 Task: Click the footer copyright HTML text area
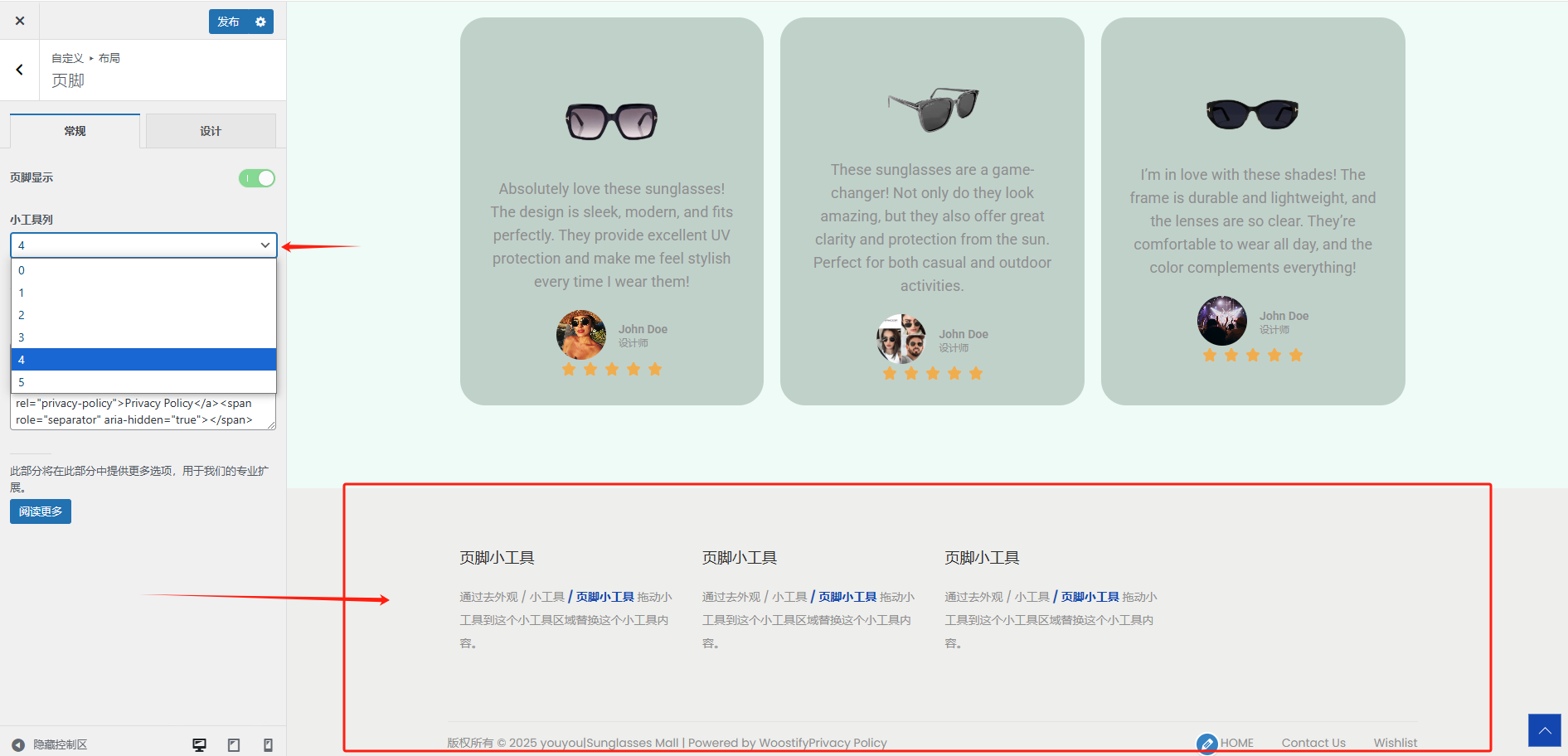click(x=143, y=412)
